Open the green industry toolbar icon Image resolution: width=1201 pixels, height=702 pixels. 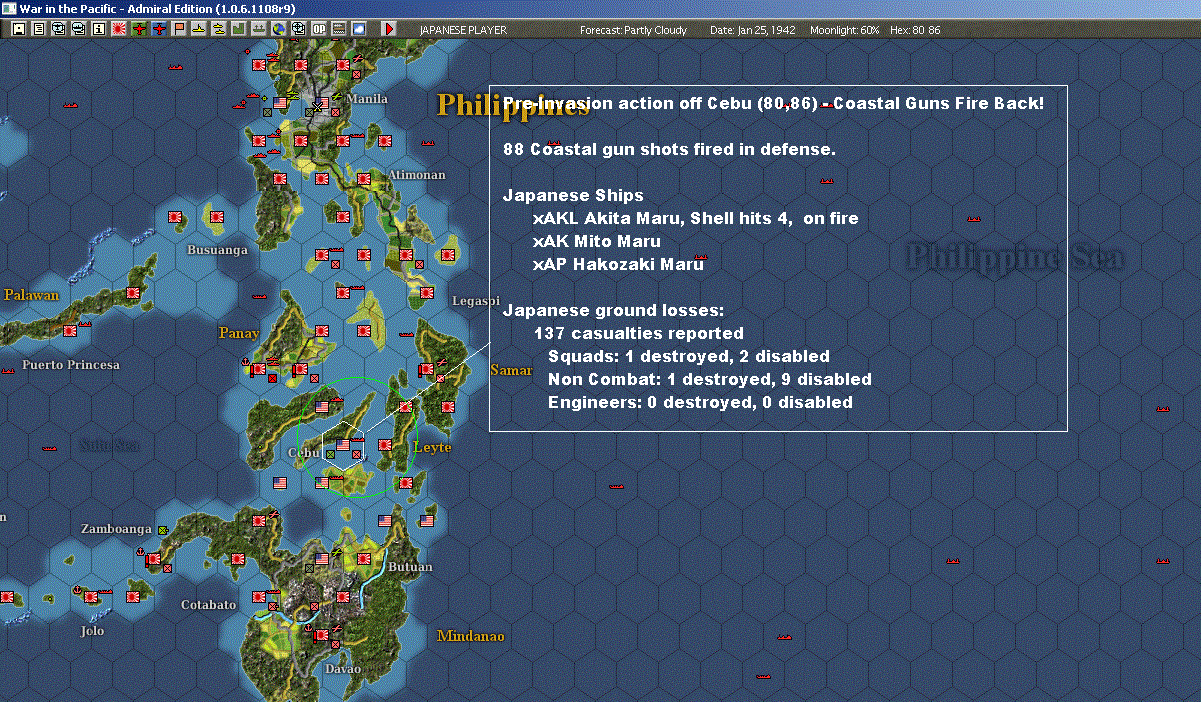point(239,29)
